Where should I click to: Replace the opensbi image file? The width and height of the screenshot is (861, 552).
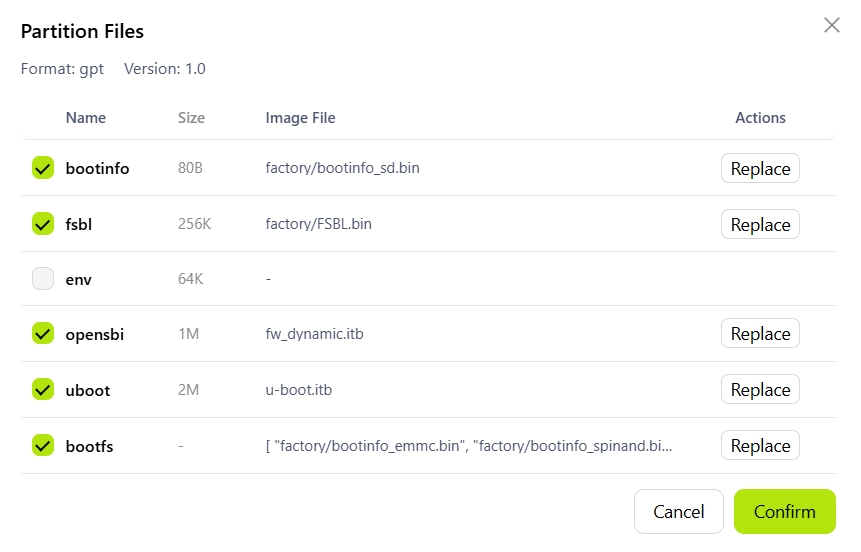tap(760, 333)
